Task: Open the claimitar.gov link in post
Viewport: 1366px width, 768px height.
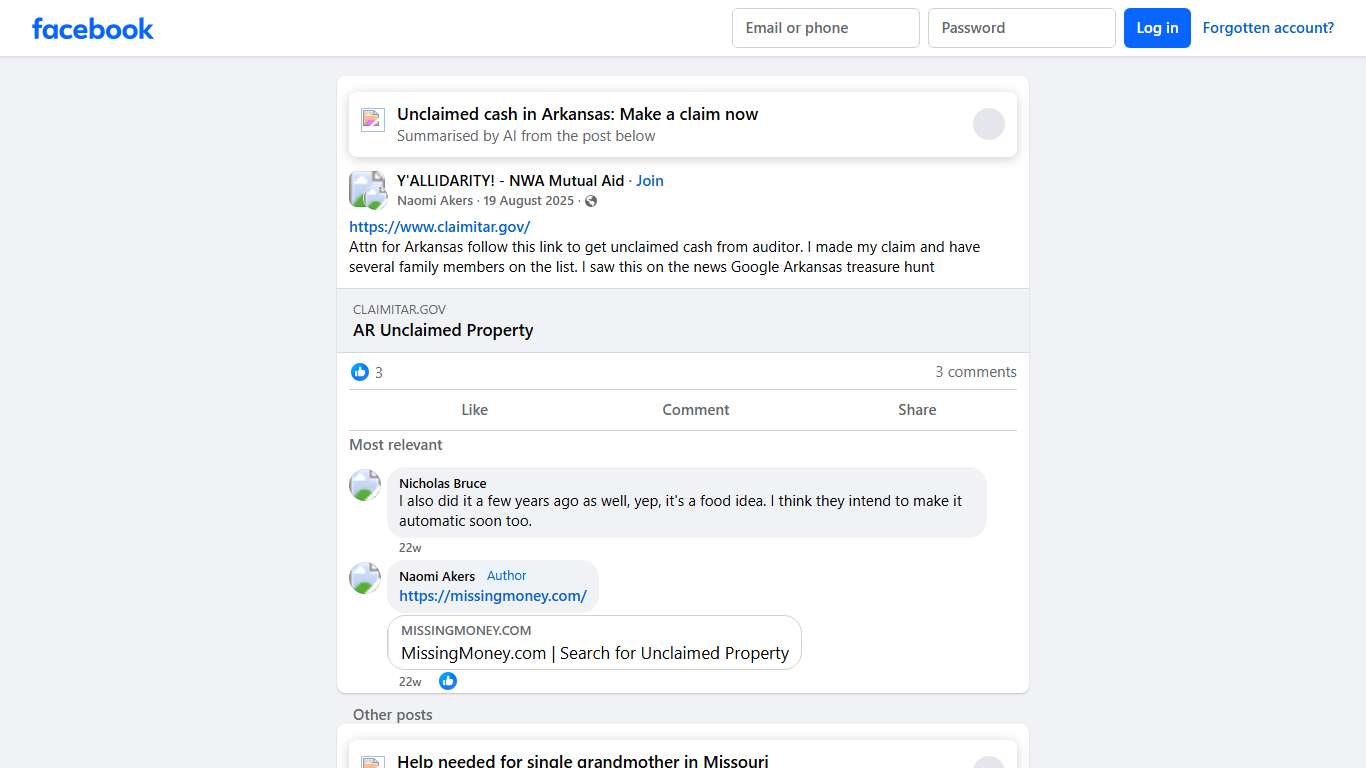Action: click(439, 227)
